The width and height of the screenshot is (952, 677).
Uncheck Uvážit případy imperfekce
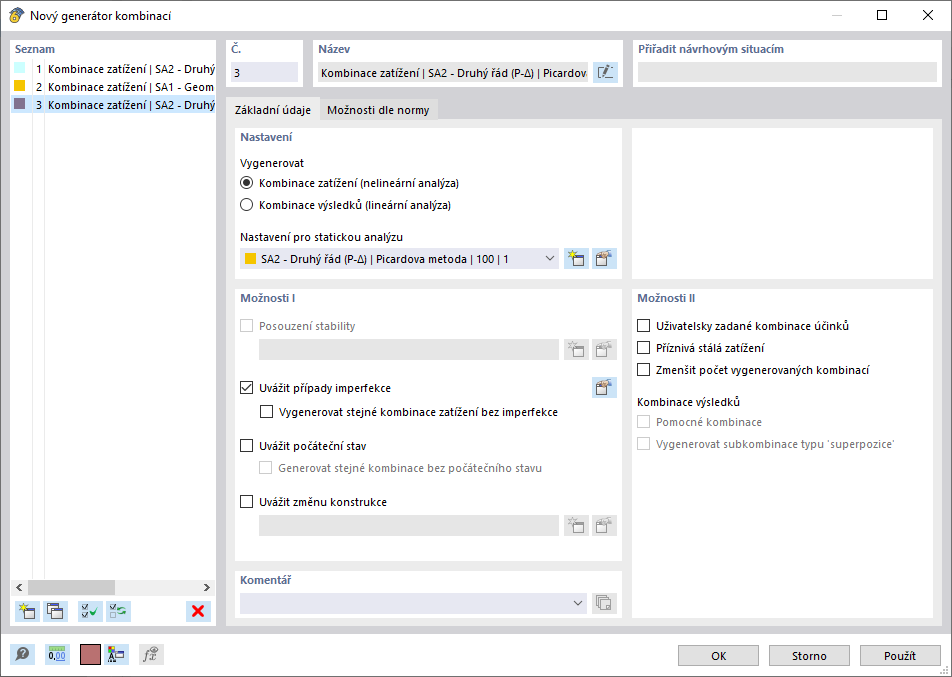247,388
